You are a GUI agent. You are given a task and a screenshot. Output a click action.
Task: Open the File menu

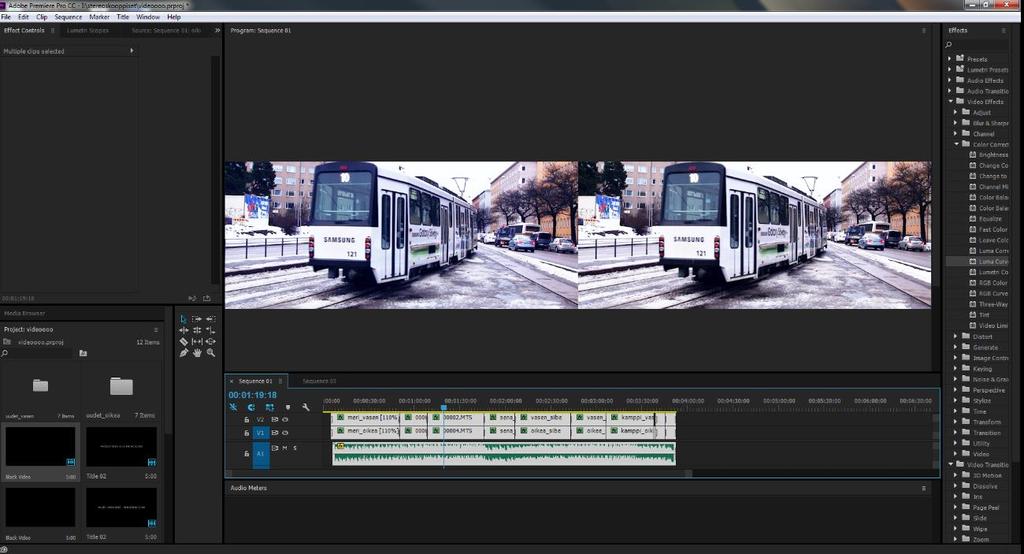click(x=7, y=17)
